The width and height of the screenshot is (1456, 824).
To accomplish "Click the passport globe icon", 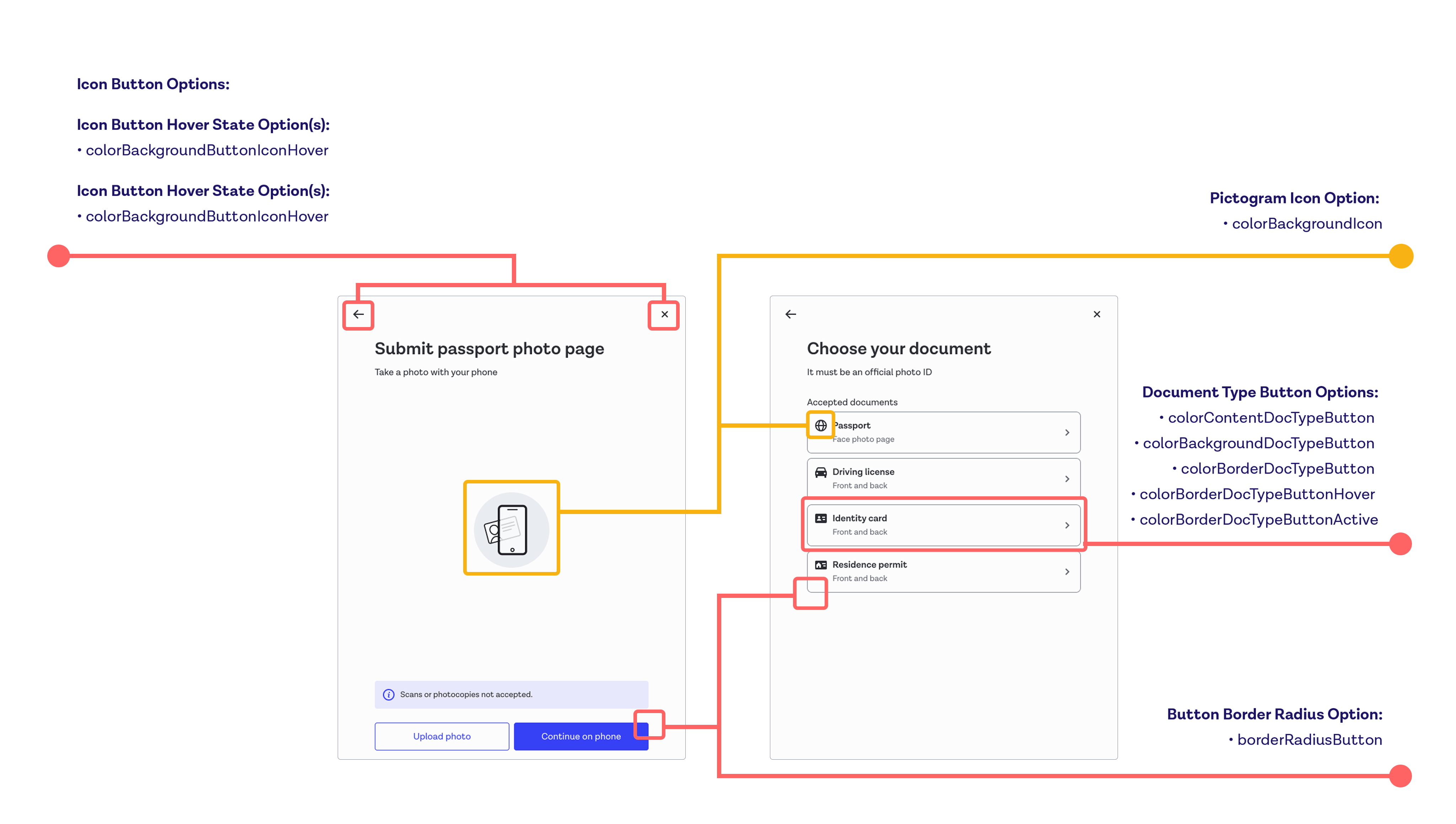I will pyautogui.click(x=820, y=425).
